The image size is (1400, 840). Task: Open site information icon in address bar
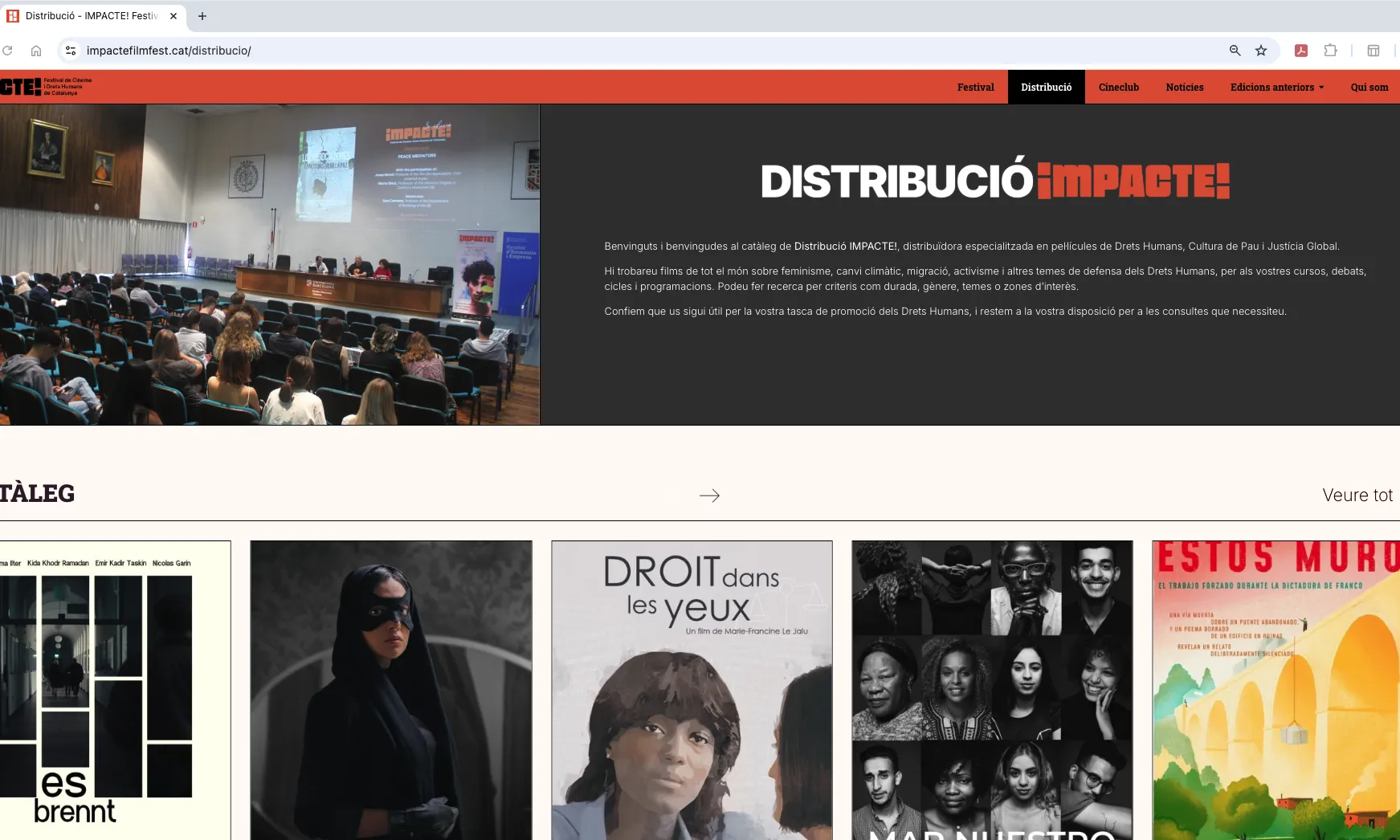(71, 51)
